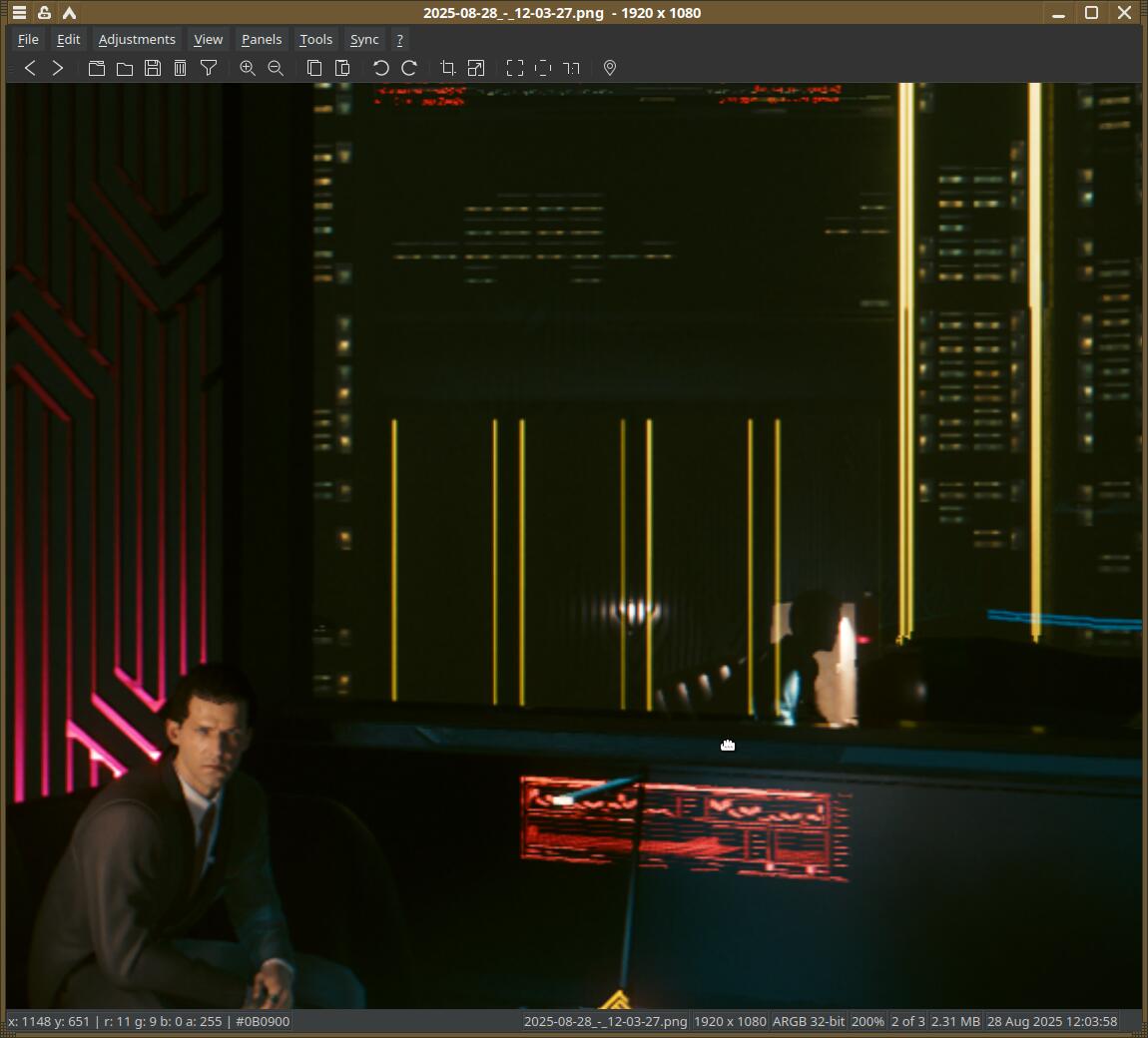
Task: Click the lock icon in the title bar
Action: pyautogui.click(x=45, y=12)
